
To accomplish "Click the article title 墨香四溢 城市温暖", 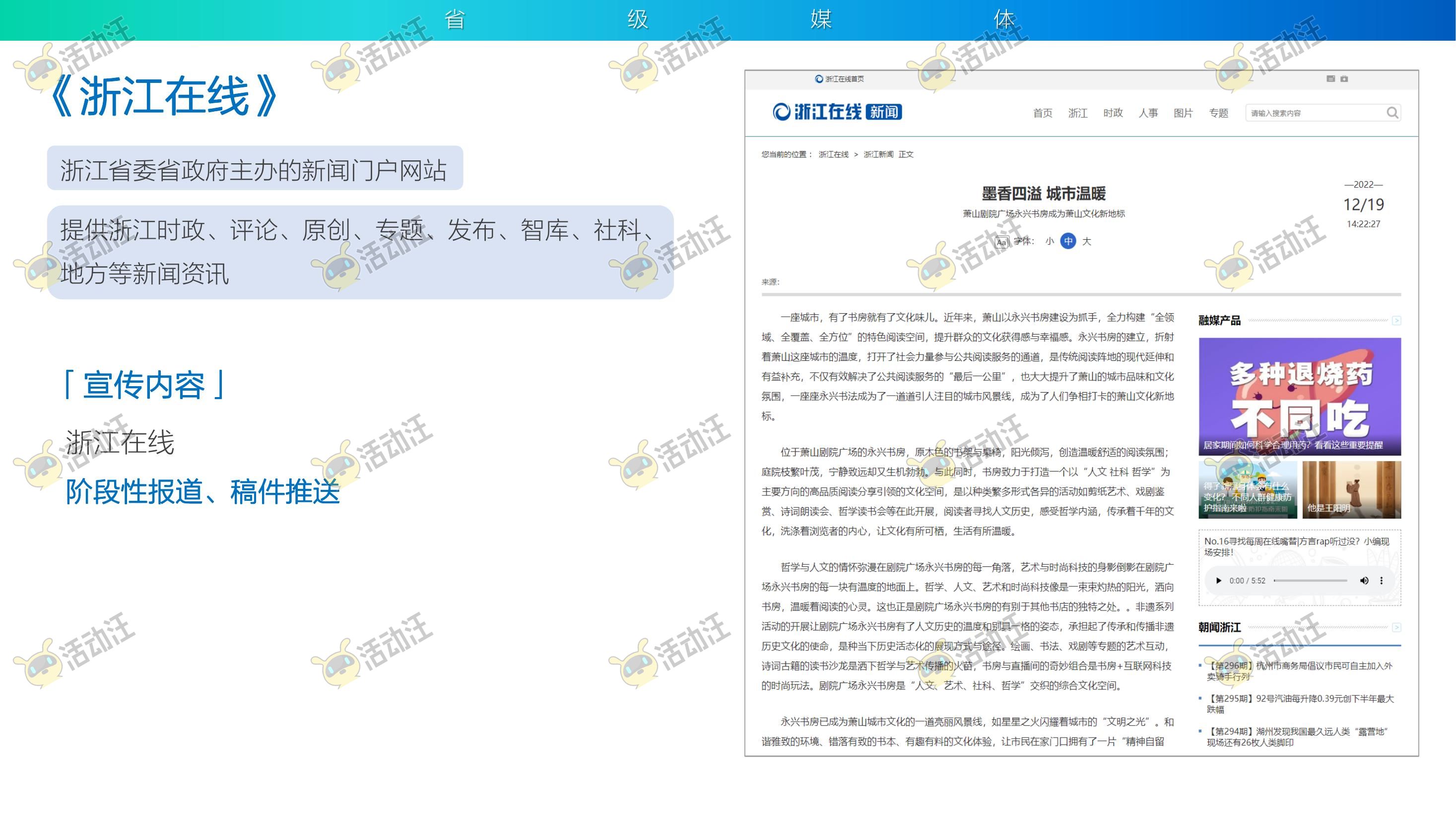I will pyautogui.click(x=1044, y=194).
